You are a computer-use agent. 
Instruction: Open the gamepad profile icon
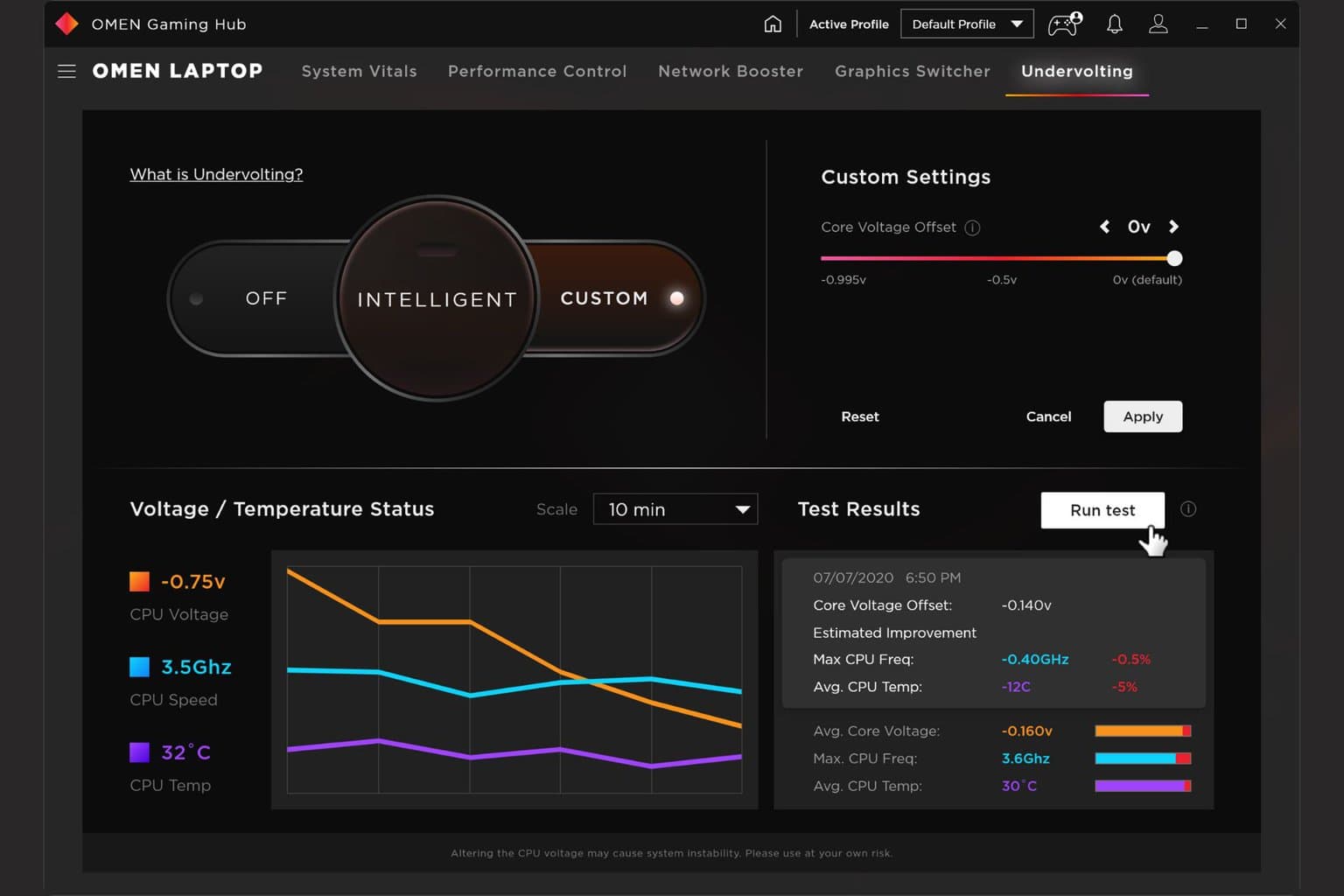pos(1065,24)
